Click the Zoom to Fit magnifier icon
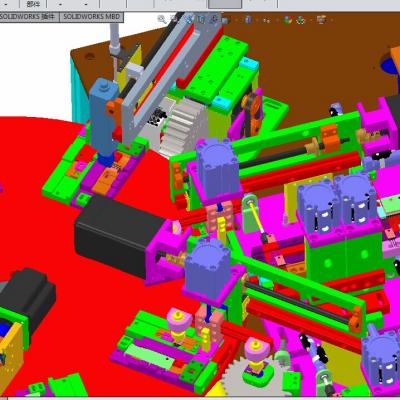Viewport: 400px width, 400px height. click(162, 20)
